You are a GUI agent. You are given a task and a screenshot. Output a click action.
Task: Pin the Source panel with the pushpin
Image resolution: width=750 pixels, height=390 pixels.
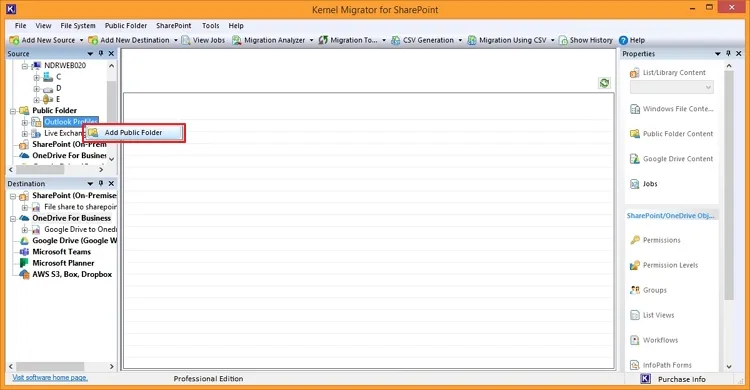click(101, 54)
